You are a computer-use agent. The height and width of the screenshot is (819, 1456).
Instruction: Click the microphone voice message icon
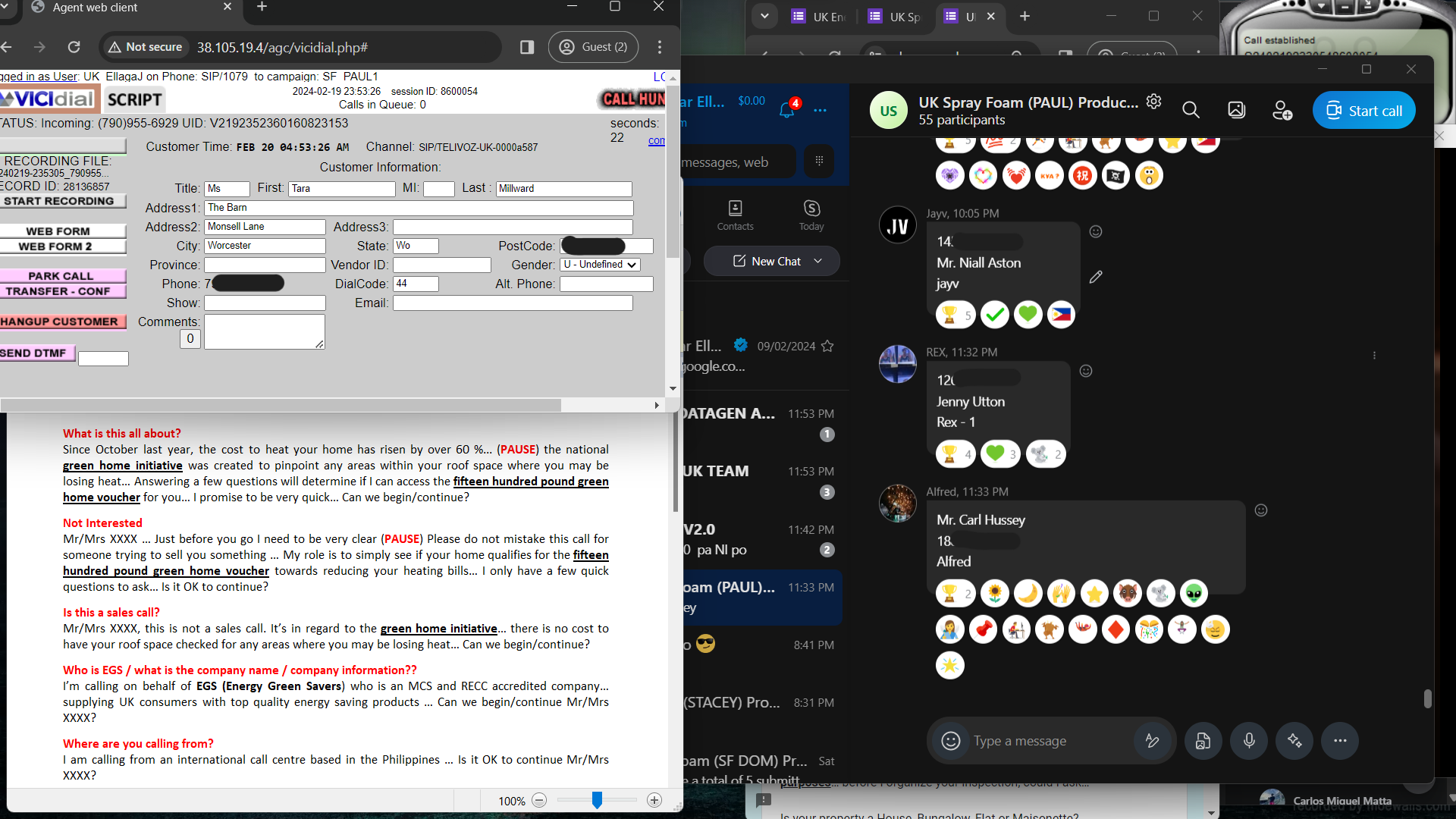(x=1249, y=741)
